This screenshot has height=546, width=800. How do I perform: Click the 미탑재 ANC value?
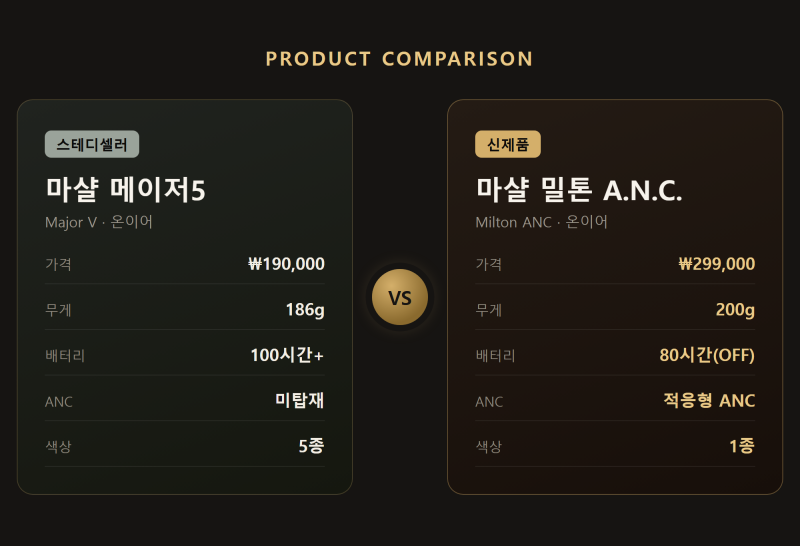[x=299, y=401]
